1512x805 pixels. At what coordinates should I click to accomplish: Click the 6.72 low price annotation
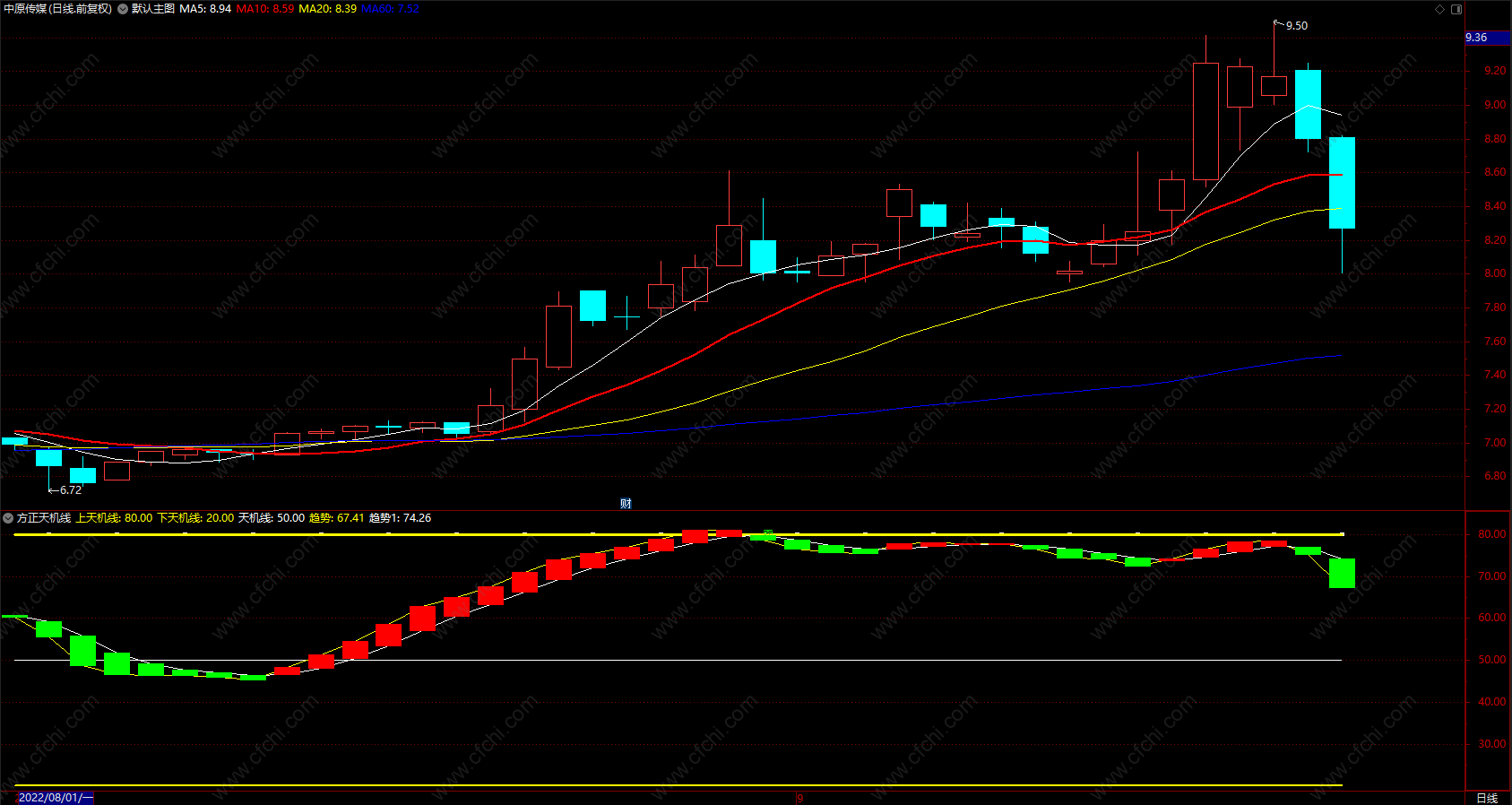coord(71,490)
